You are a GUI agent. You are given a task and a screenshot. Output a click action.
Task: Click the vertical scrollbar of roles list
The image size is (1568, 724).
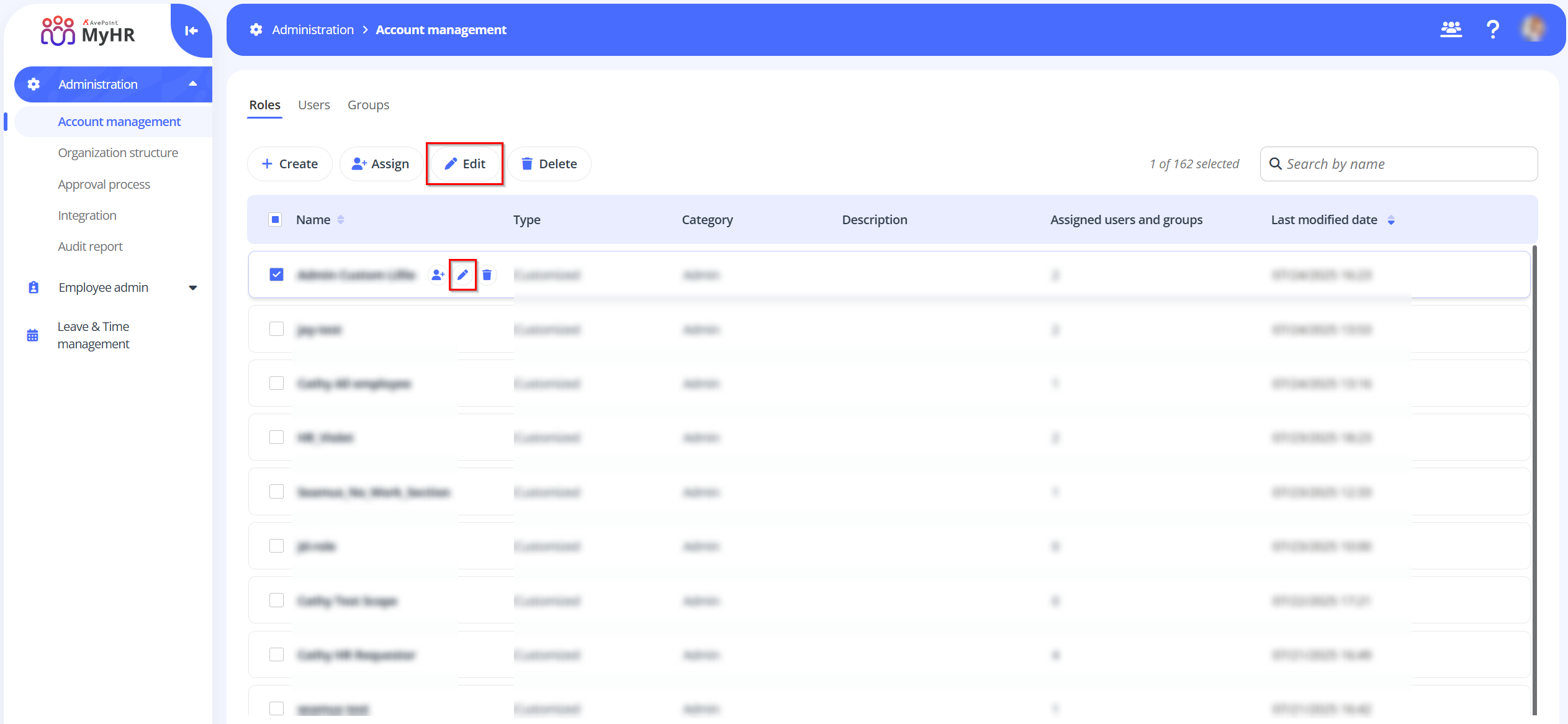(x=1534, y=478)
